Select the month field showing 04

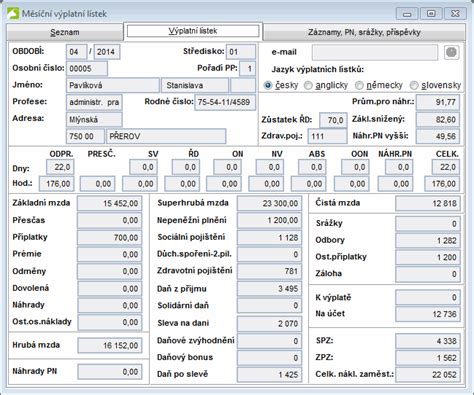coord(77,52)
